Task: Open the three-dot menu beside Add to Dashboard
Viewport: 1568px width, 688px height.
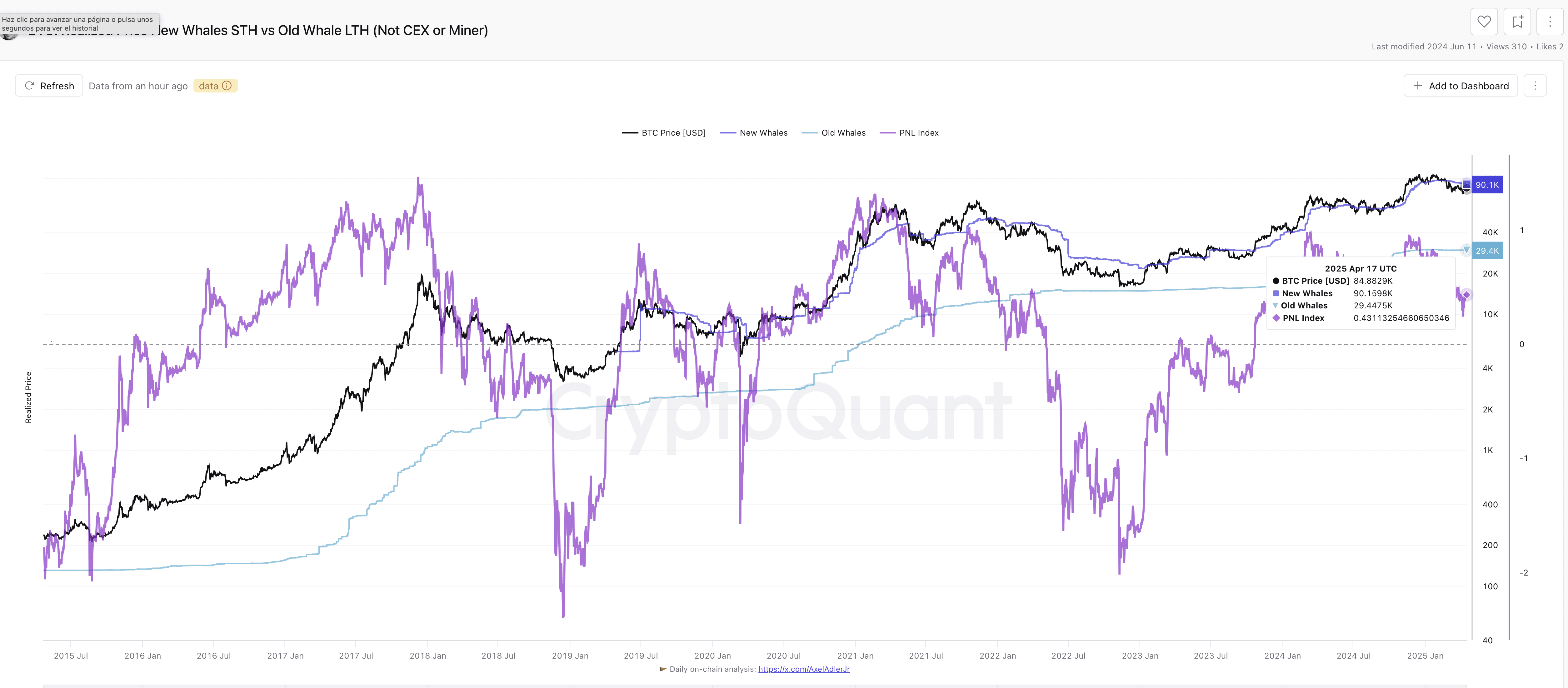Action: click(x=1535, y=86)
